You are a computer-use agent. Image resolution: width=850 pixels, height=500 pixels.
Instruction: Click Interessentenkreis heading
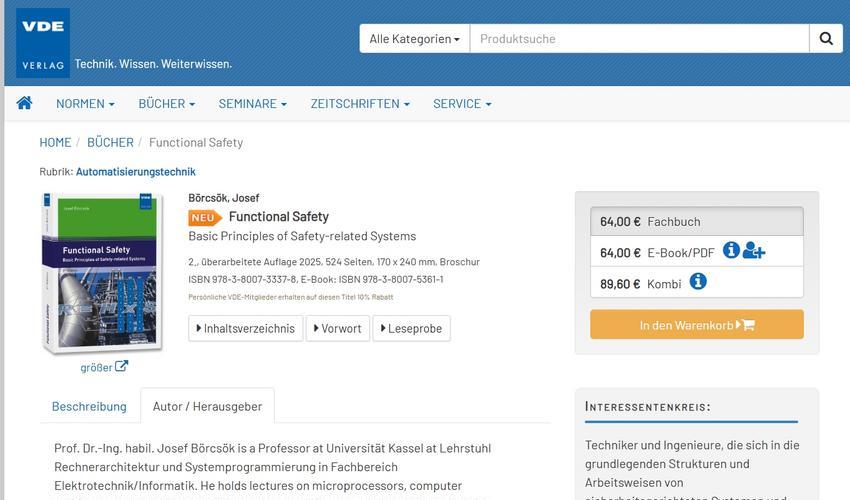pyautogui.click(x=648, y=407)
